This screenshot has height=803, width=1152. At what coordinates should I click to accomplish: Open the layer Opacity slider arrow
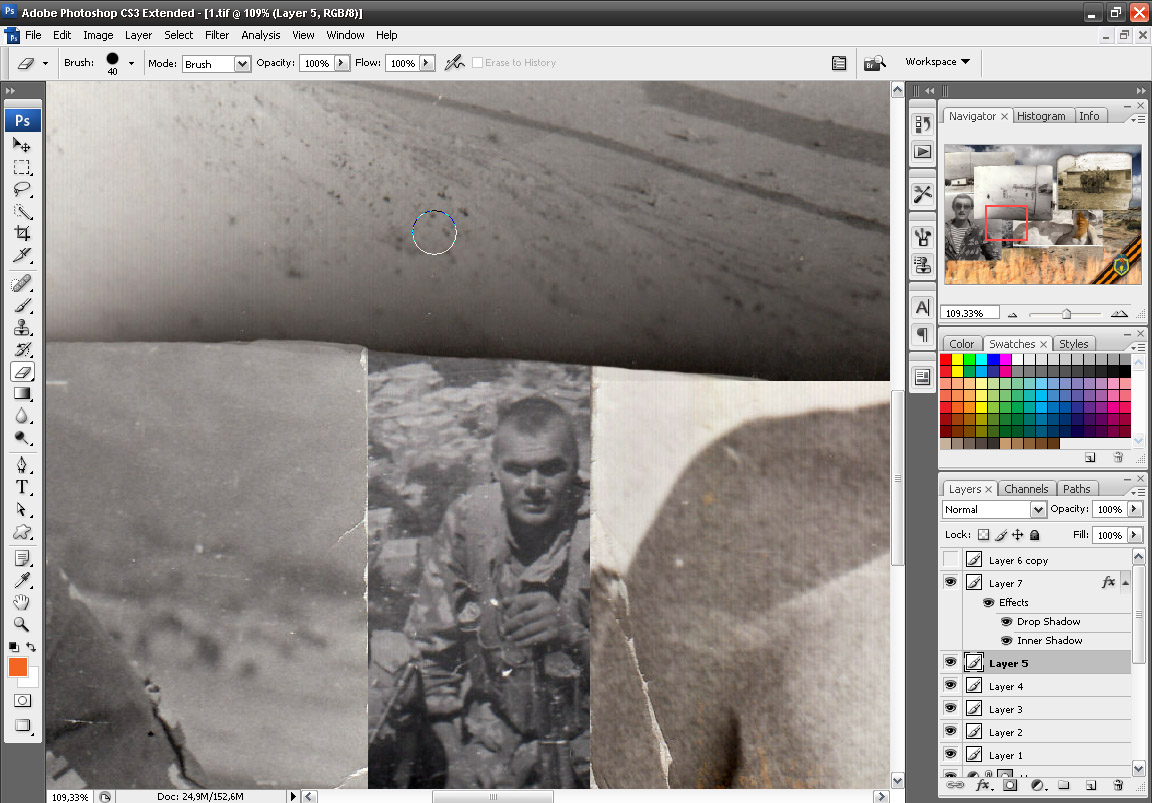coord(1134,509)
